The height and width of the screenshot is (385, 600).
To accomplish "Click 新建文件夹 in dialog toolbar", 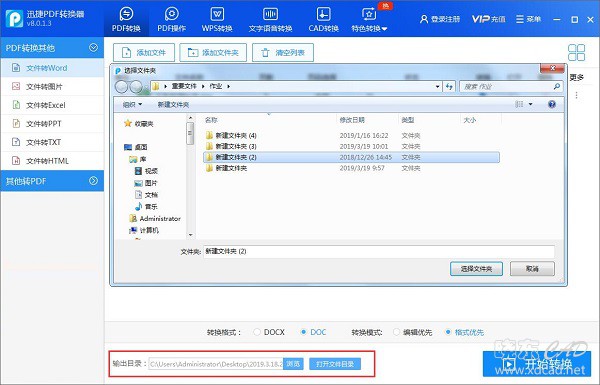I will coord(173,104).
